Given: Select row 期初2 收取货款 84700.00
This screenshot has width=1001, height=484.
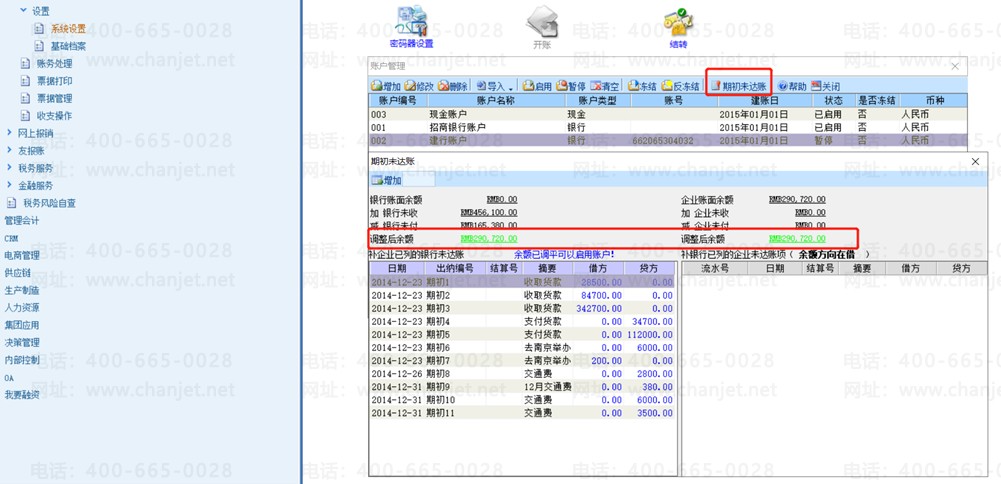Looking at the screenshot, I should pyautogui.click(x=522, y=295).
